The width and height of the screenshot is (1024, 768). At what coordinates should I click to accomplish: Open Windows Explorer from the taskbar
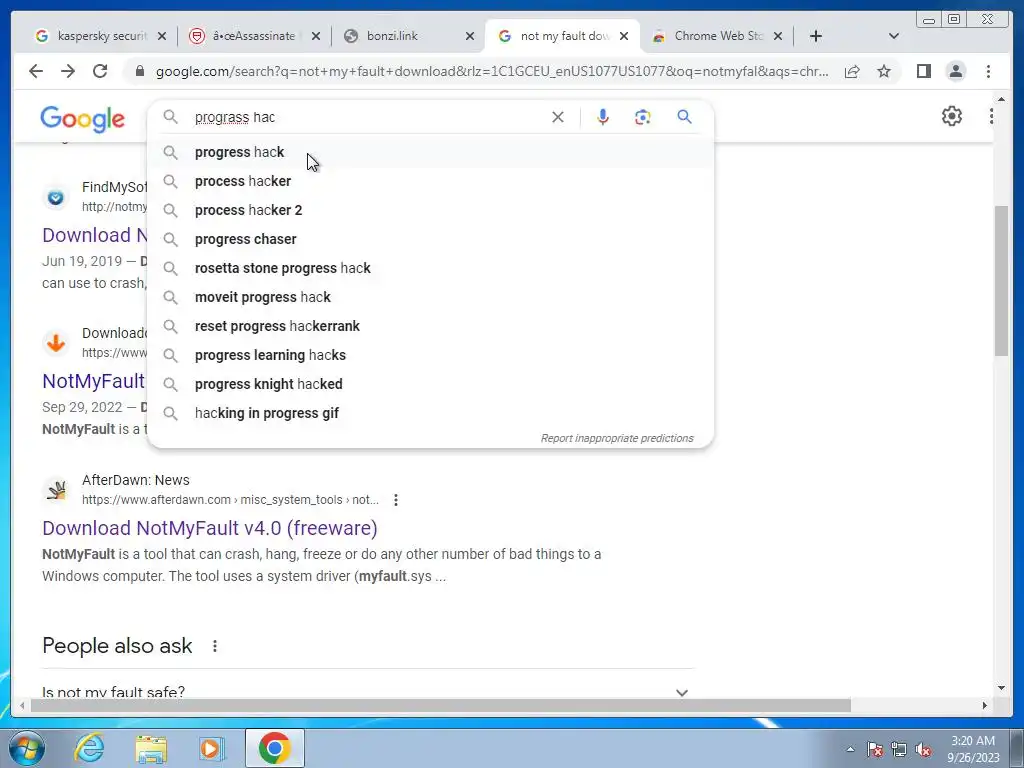coord(151,748)
